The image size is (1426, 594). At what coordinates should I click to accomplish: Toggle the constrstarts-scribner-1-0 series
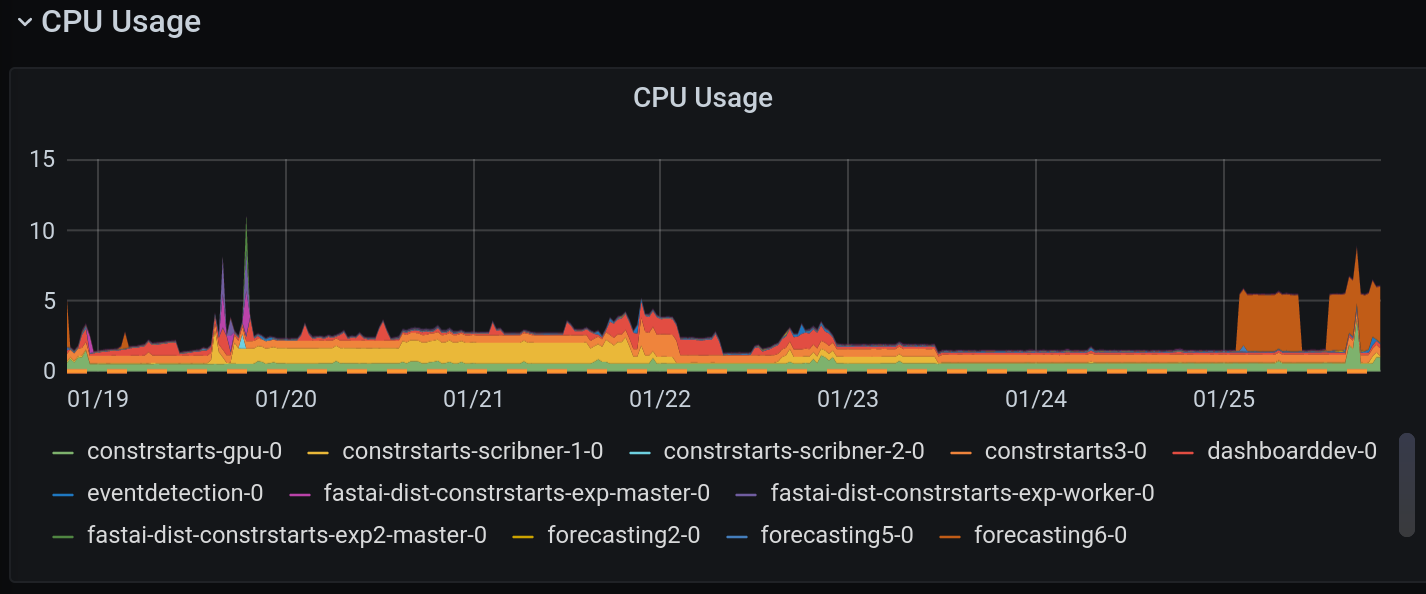tap(471, 451)
